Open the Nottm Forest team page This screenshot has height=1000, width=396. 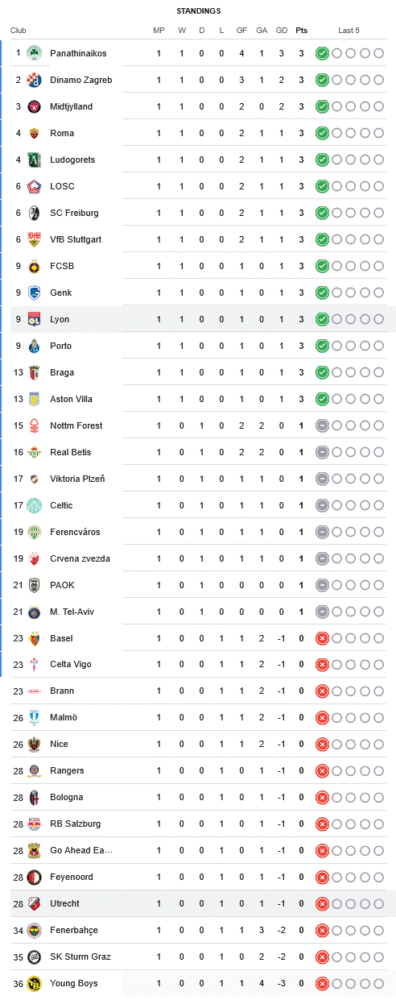76,425
